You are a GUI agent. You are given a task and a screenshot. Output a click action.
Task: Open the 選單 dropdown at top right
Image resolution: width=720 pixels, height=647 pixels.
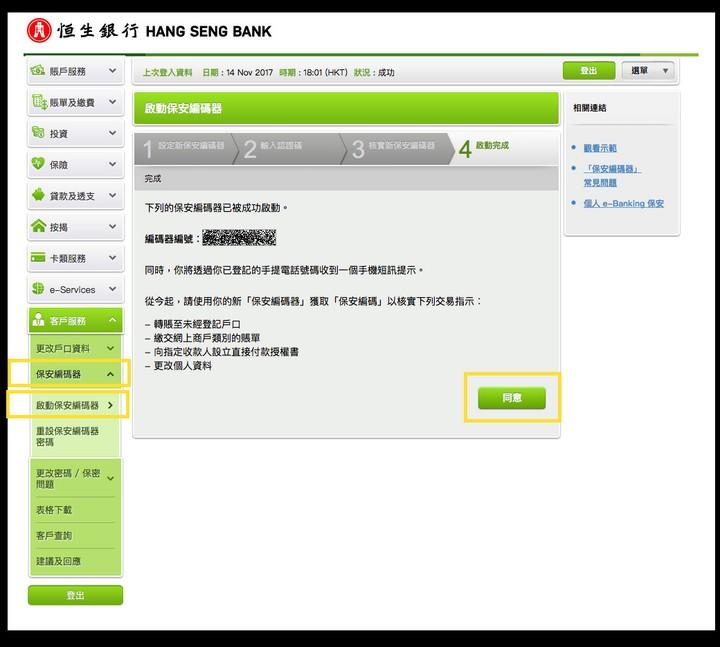click(648, 71)
